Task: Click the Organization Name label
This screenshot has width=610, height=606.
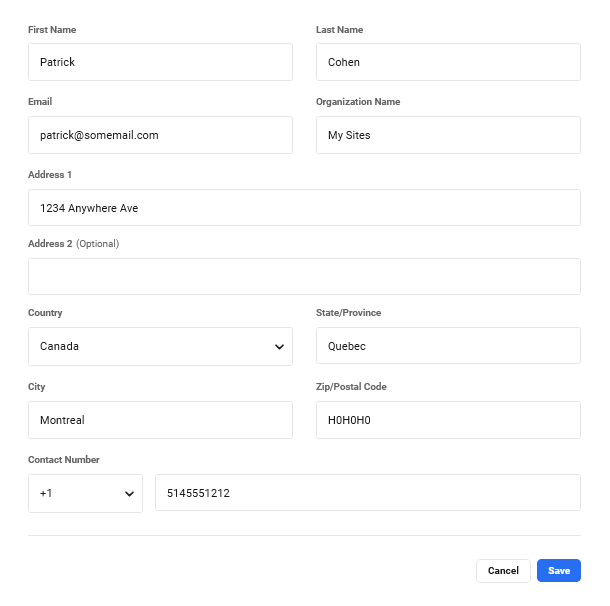Action: [358, 102]
